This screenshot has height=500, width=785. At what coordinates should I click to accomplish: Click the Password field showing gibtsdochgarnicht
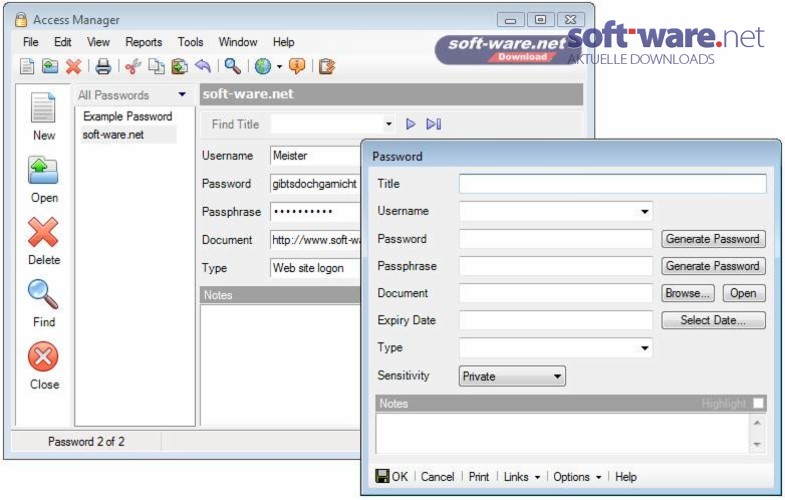315,184
